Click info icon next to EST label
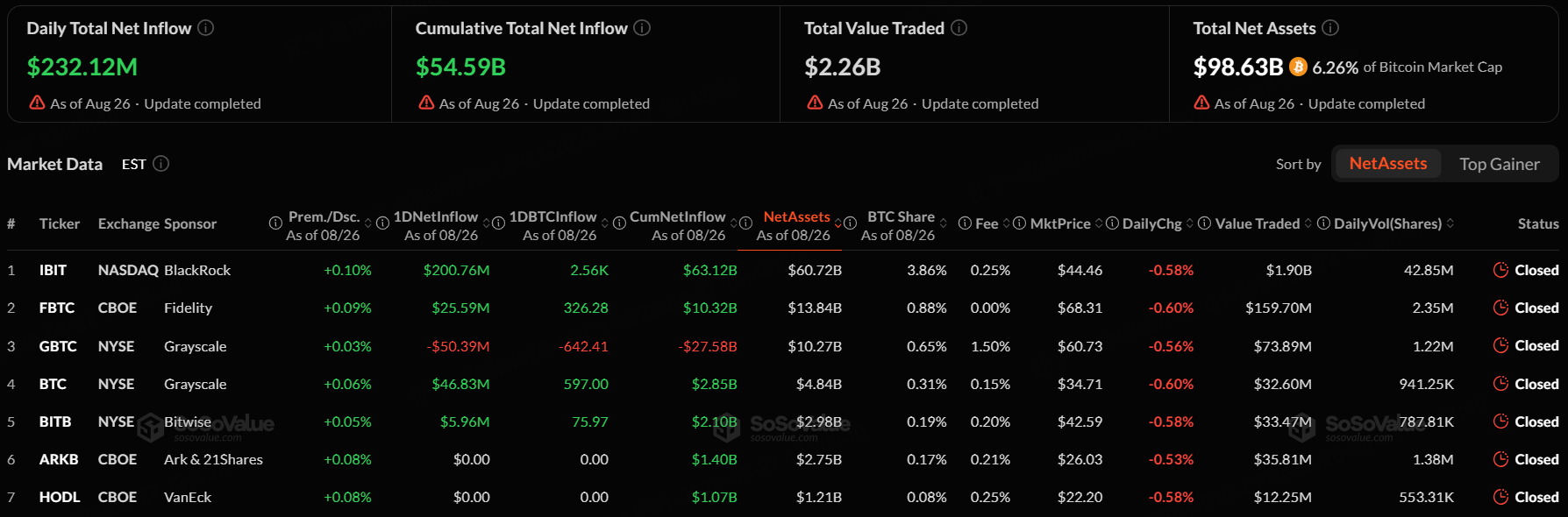 pyautogui.click(x=161, y=164)
